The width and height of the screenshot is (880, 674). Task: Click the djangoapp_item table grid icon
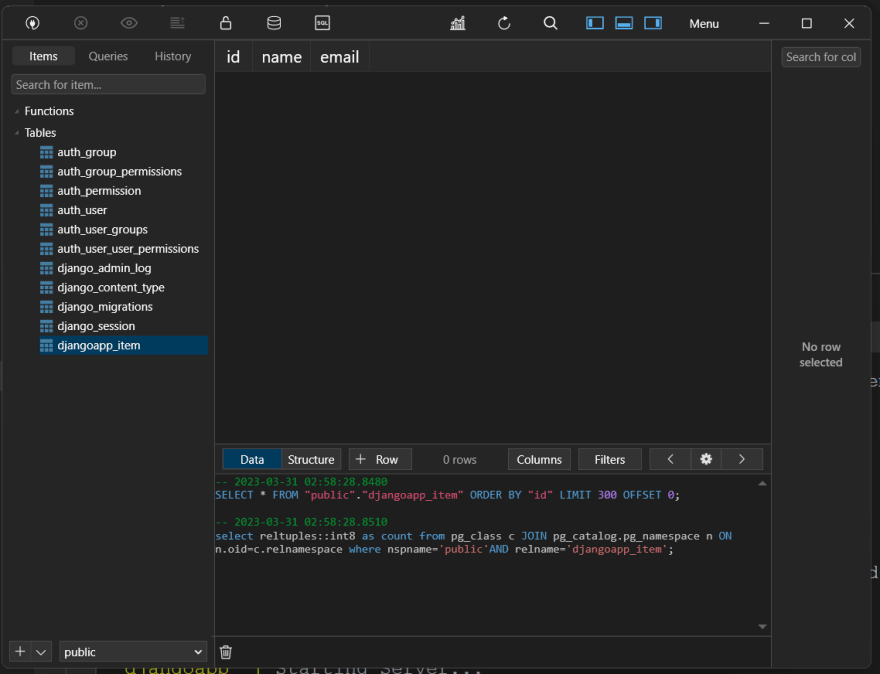47,346
